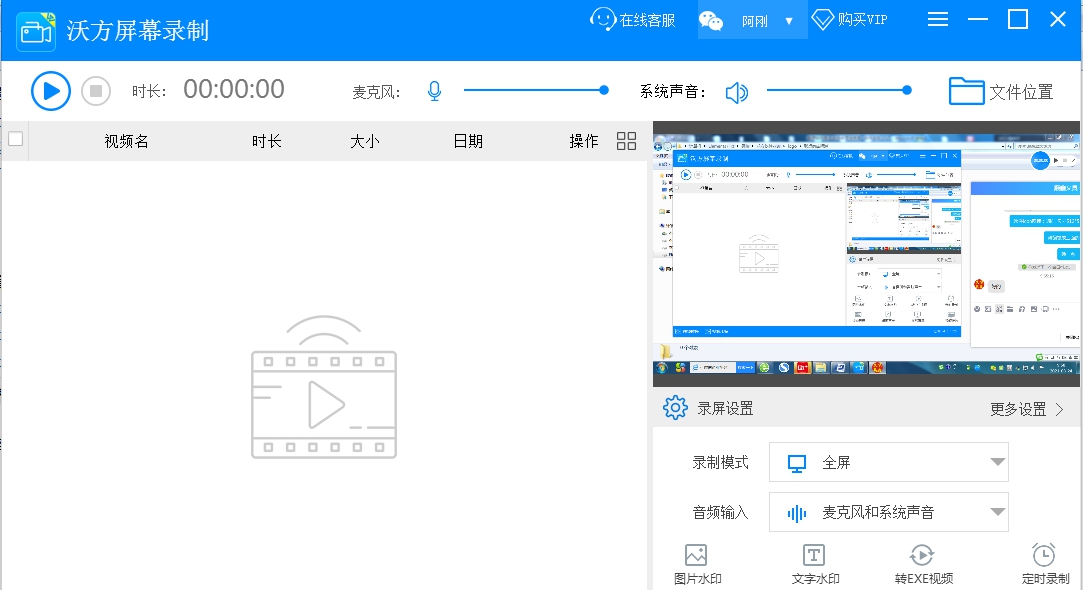
Task: Click the microphone icon beside 麦克风
Action: point(434,90)
